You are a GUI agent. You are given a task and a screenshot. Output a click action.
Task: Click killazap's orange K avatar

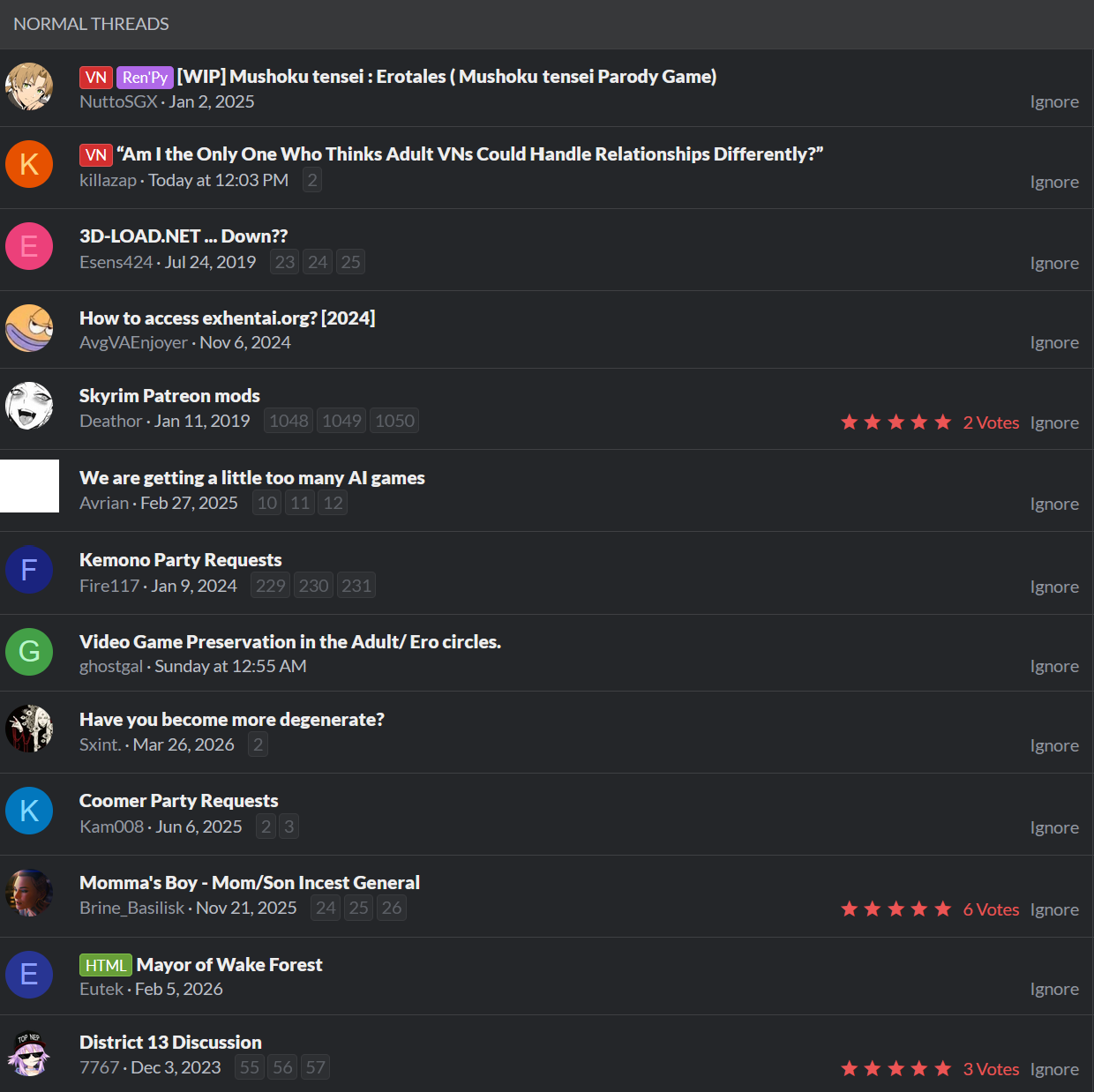click(29, 164)
